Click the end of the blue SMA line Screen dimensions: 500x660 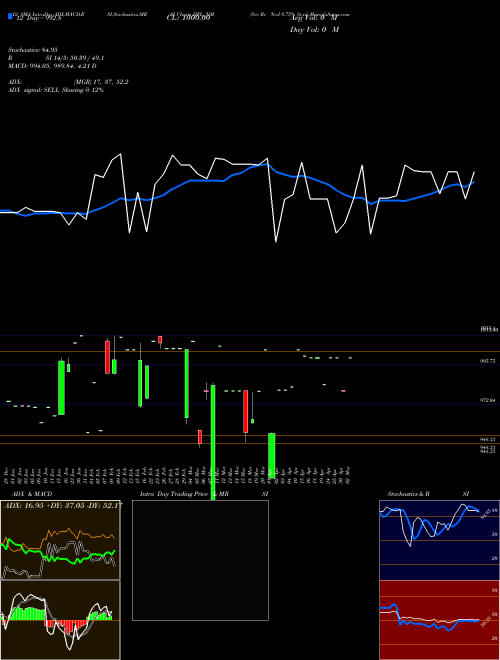pyautogui.click(x=474, y=182)
